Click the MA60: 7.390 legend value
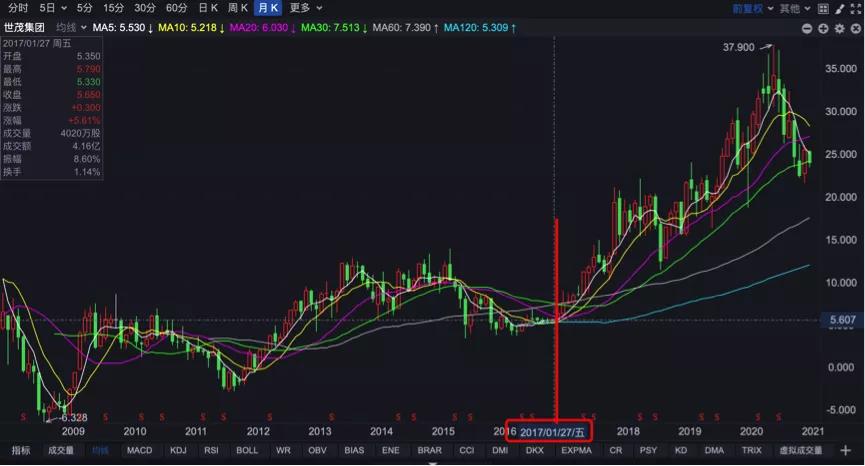Image resolution: width=865 pixels, height=466 pixels. (402, 28)
